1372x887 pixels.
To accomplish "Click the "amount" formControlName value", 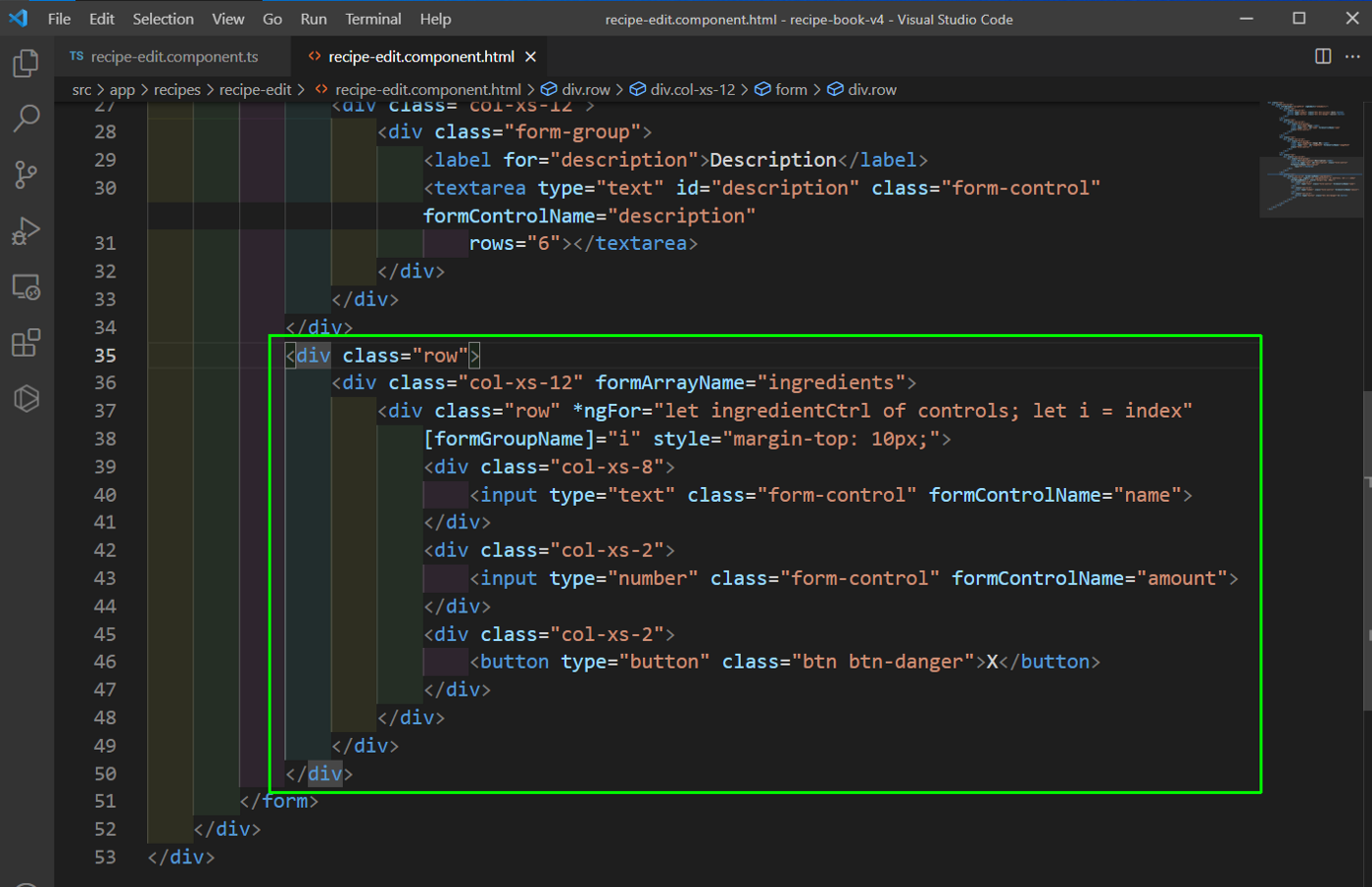I will tap(1182, 579).
